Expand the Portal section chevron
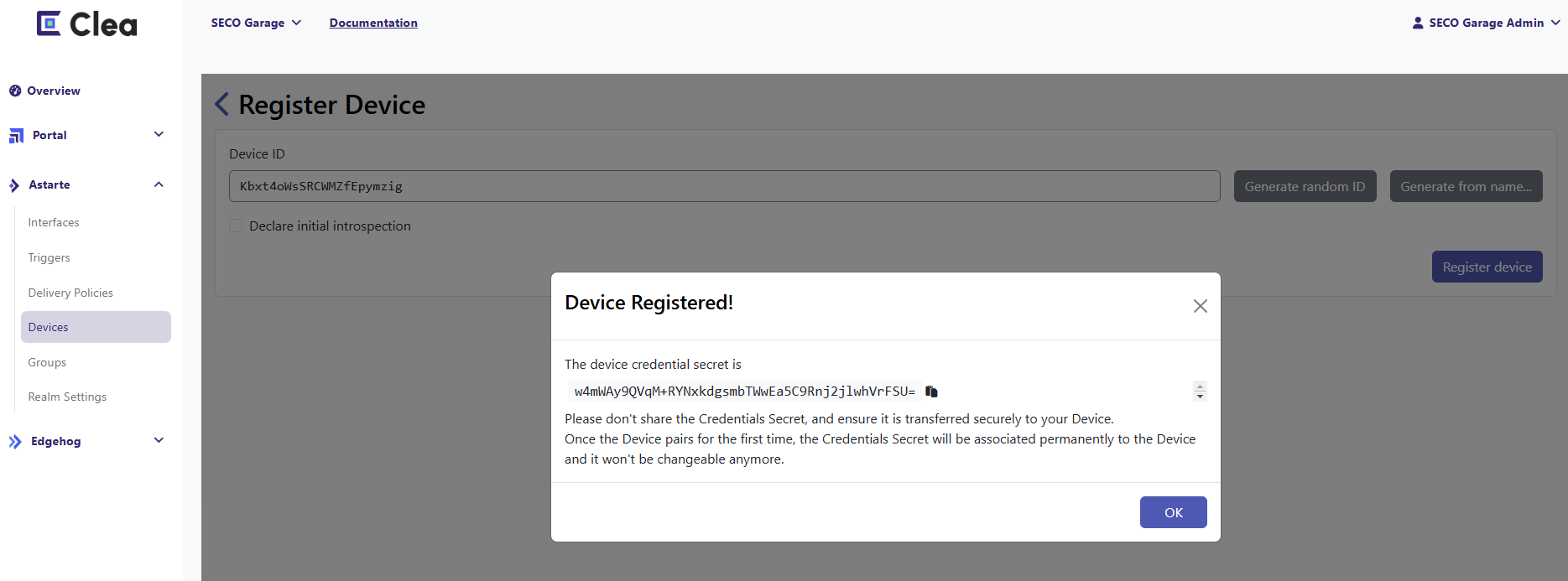The width and height of the screenshot is (1568, 581). pos(159,134)
